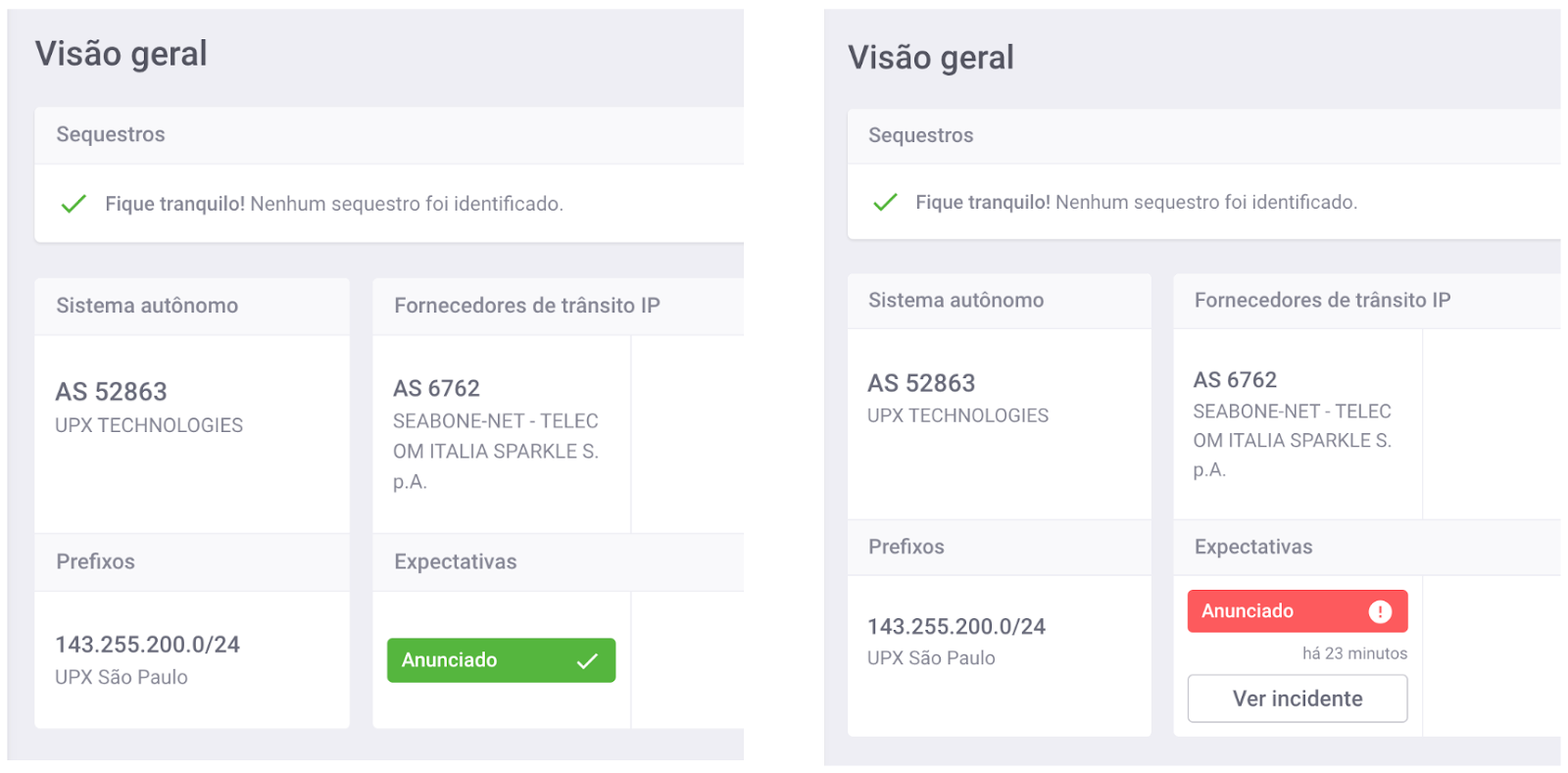1568x773 pixels.
Task: Open AS 6762 provider in right panel
Action: 1235,380
